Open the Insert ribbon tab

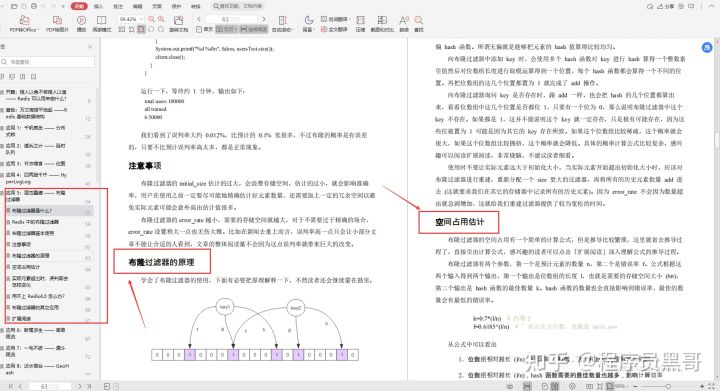(x=98, y=6)
